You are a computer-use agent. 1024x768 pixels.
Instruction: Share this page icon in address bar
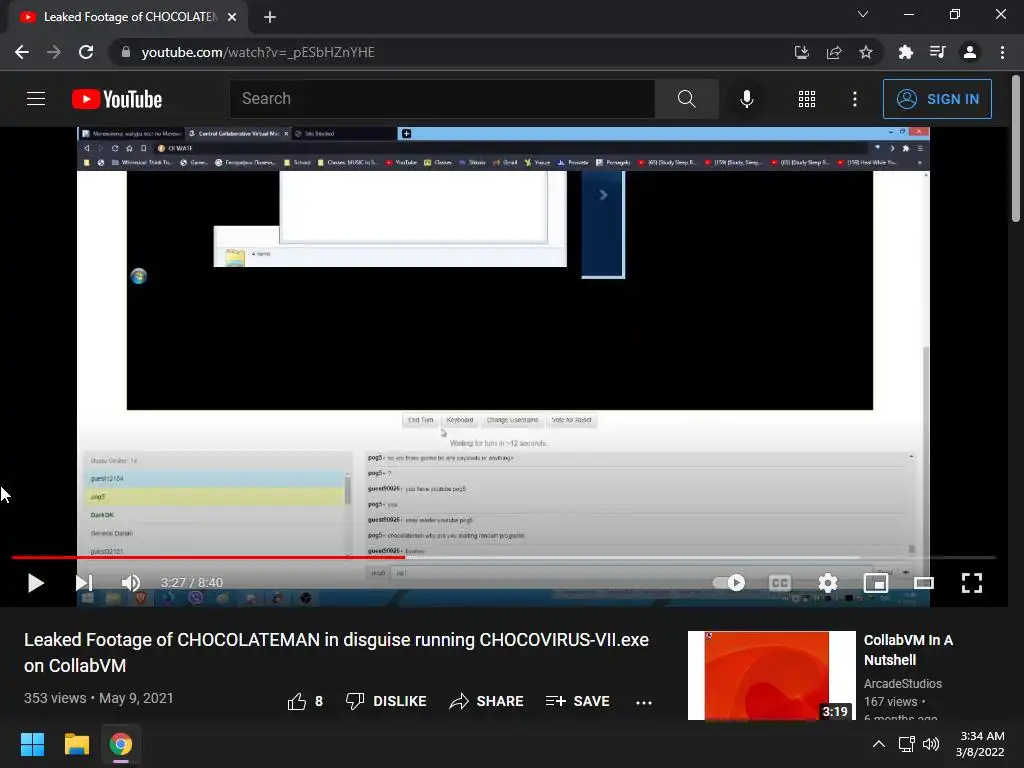click(x=833, y=52)
